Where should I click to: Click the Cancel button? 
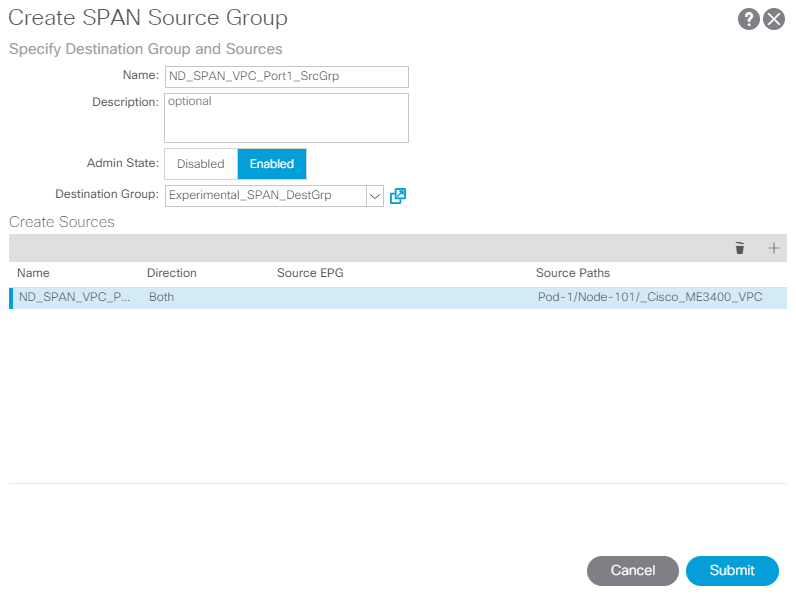coord(633,571)
